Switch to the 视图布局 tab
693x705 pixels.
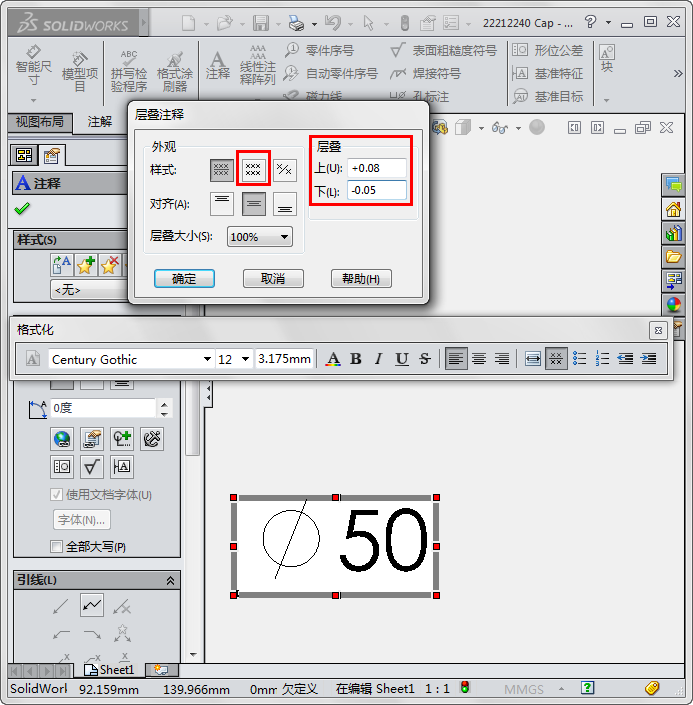tap(40, 122)
